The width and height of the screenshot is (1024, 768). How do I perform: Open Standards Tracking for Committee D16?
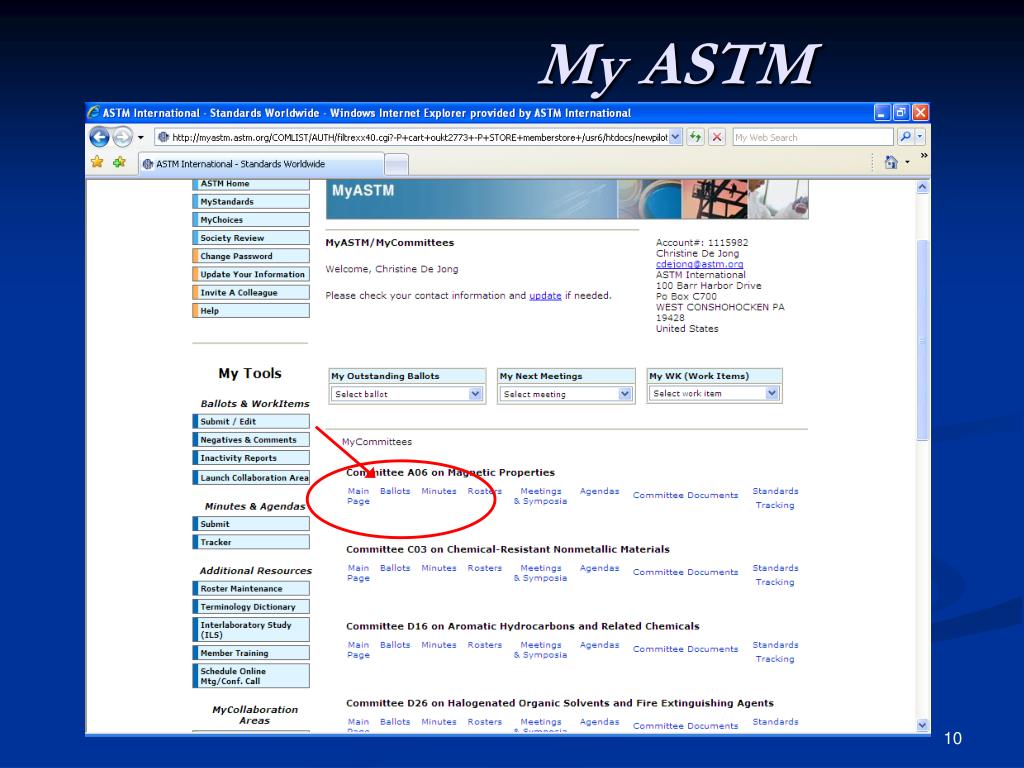coord(775,652)
